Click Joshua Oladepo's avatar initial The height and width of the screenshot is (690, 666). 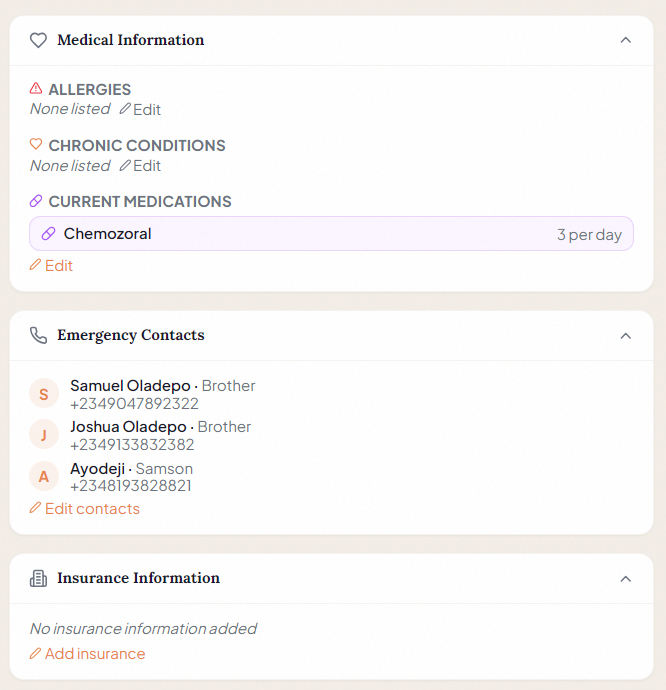(x=44, y=435)
